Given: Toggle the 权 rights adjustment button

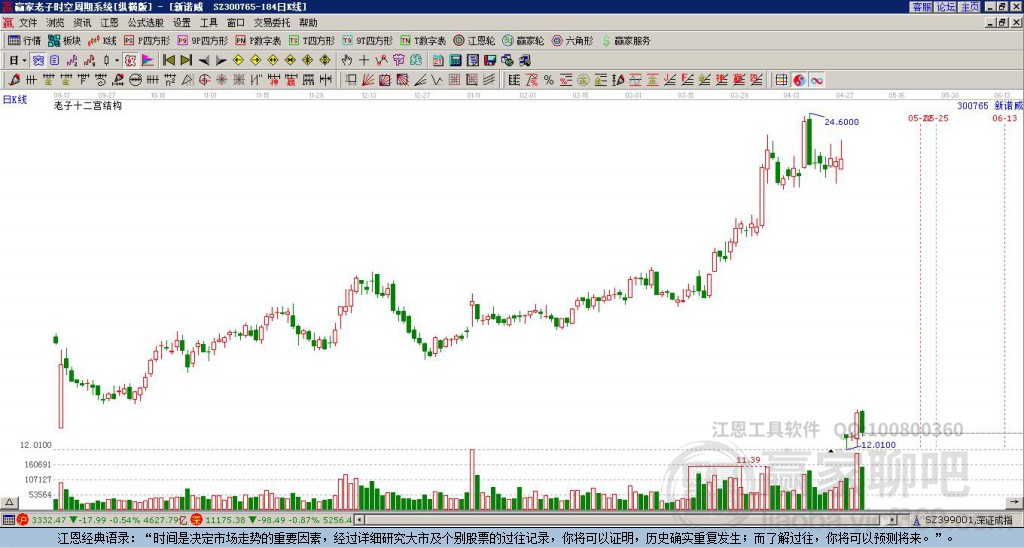Looking at the screenshot, I should [x=130, y=61].
